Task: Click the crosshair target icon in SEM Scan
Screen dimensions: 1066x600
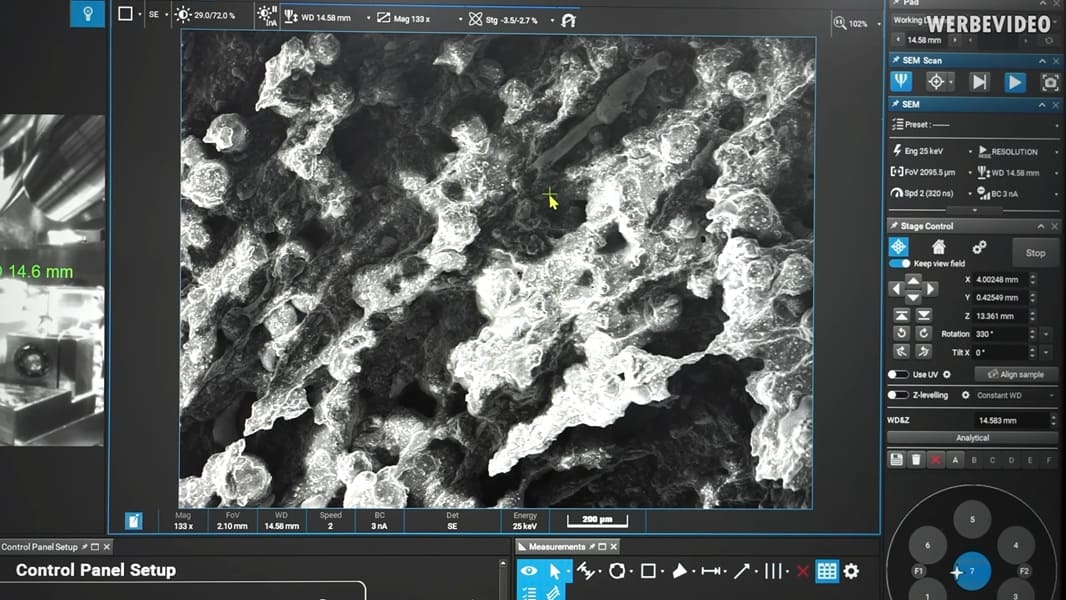Action: [x=936, y=82]
